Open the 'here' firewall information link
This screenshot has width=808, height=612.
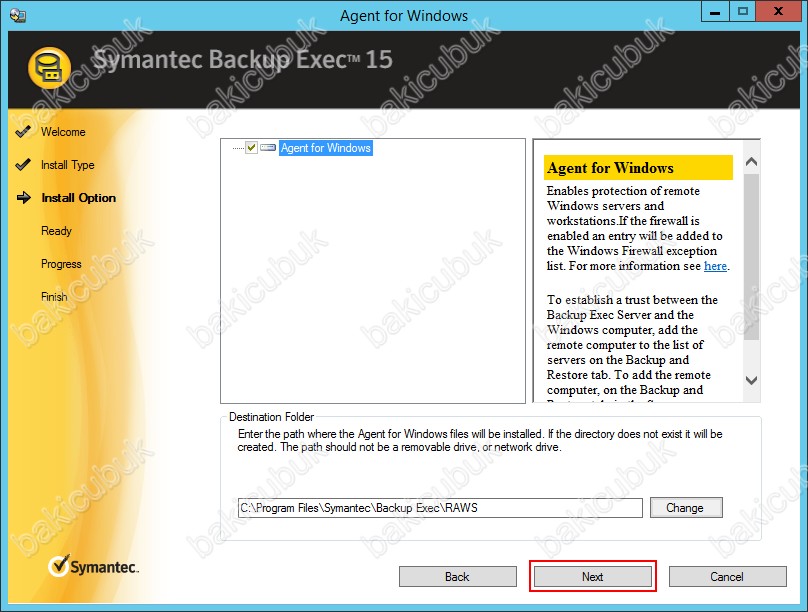[715, 266]
